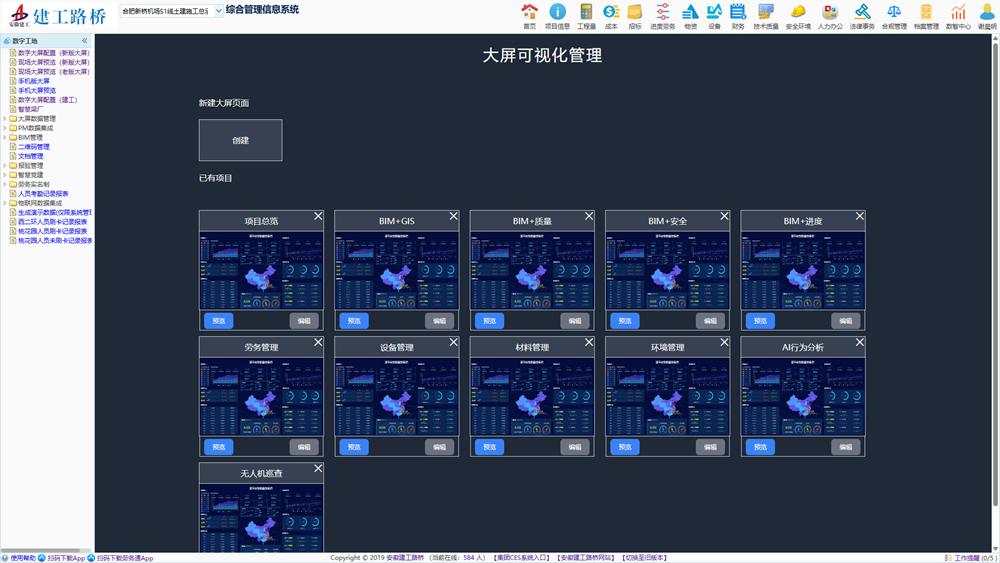Image resolution: width=1000 pixels, height=563 pixels.
Task: Open the 安全环境 helmet icon
Action: pyautogui.click(x=798, y=12)
